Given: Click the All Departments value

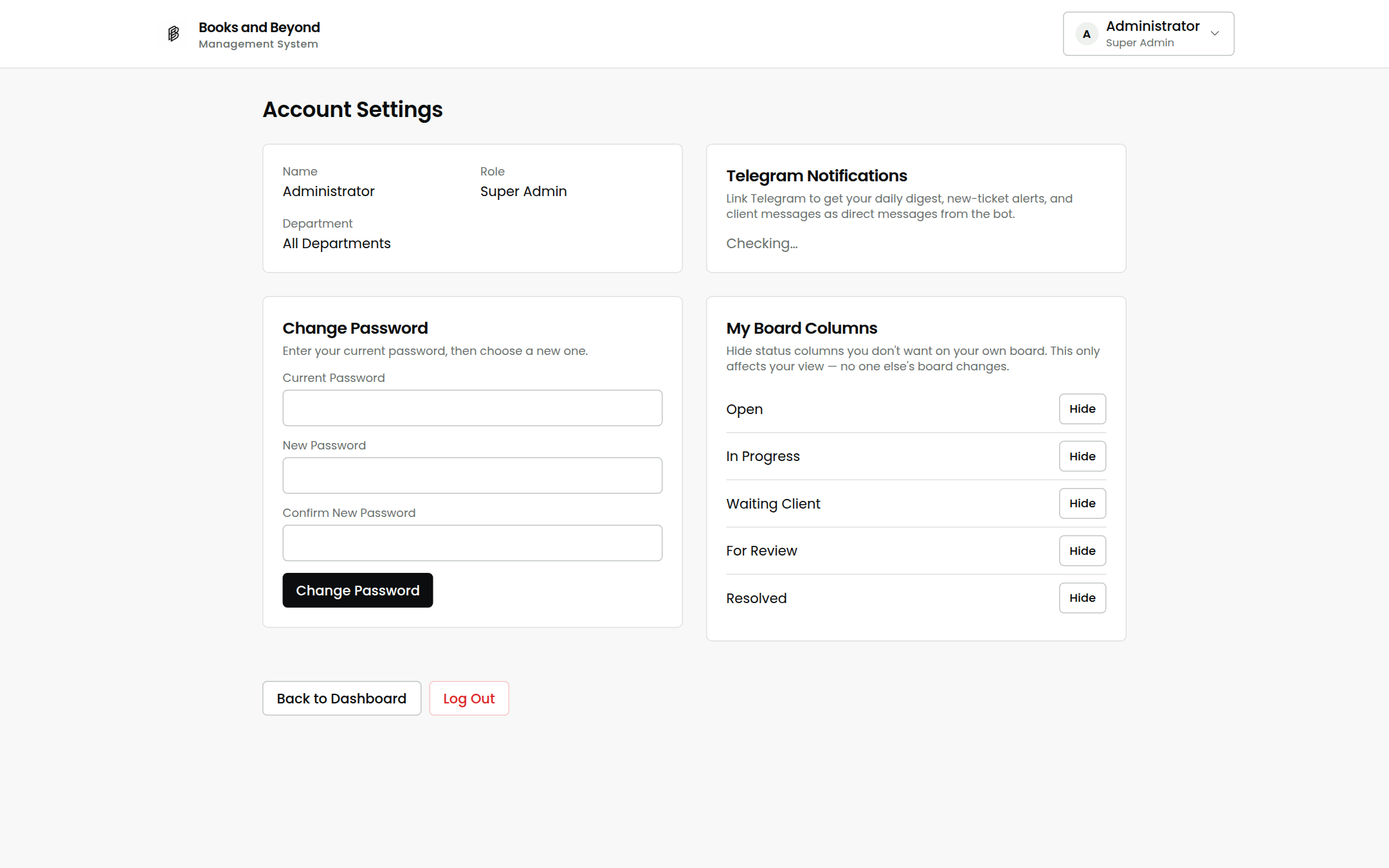Looking at the screenshot, I should (336, 243).
